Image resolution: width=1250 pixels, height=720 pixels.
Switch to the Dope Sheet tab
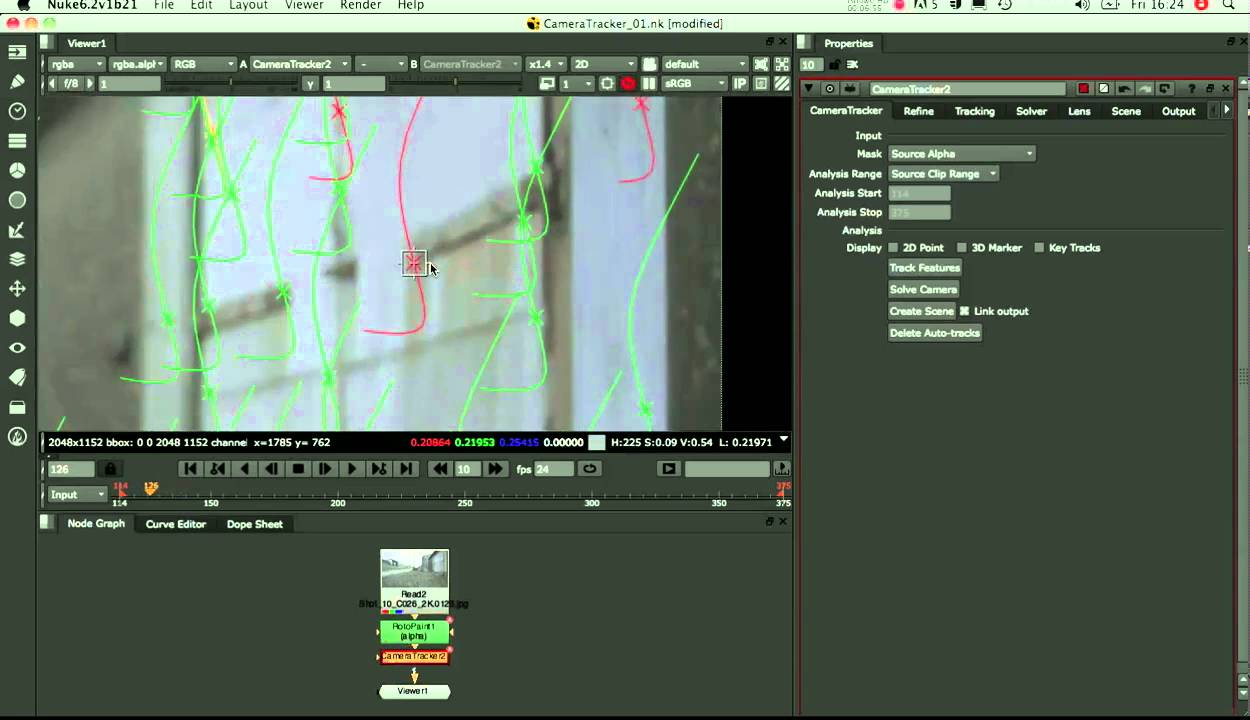tap(254, 524)
